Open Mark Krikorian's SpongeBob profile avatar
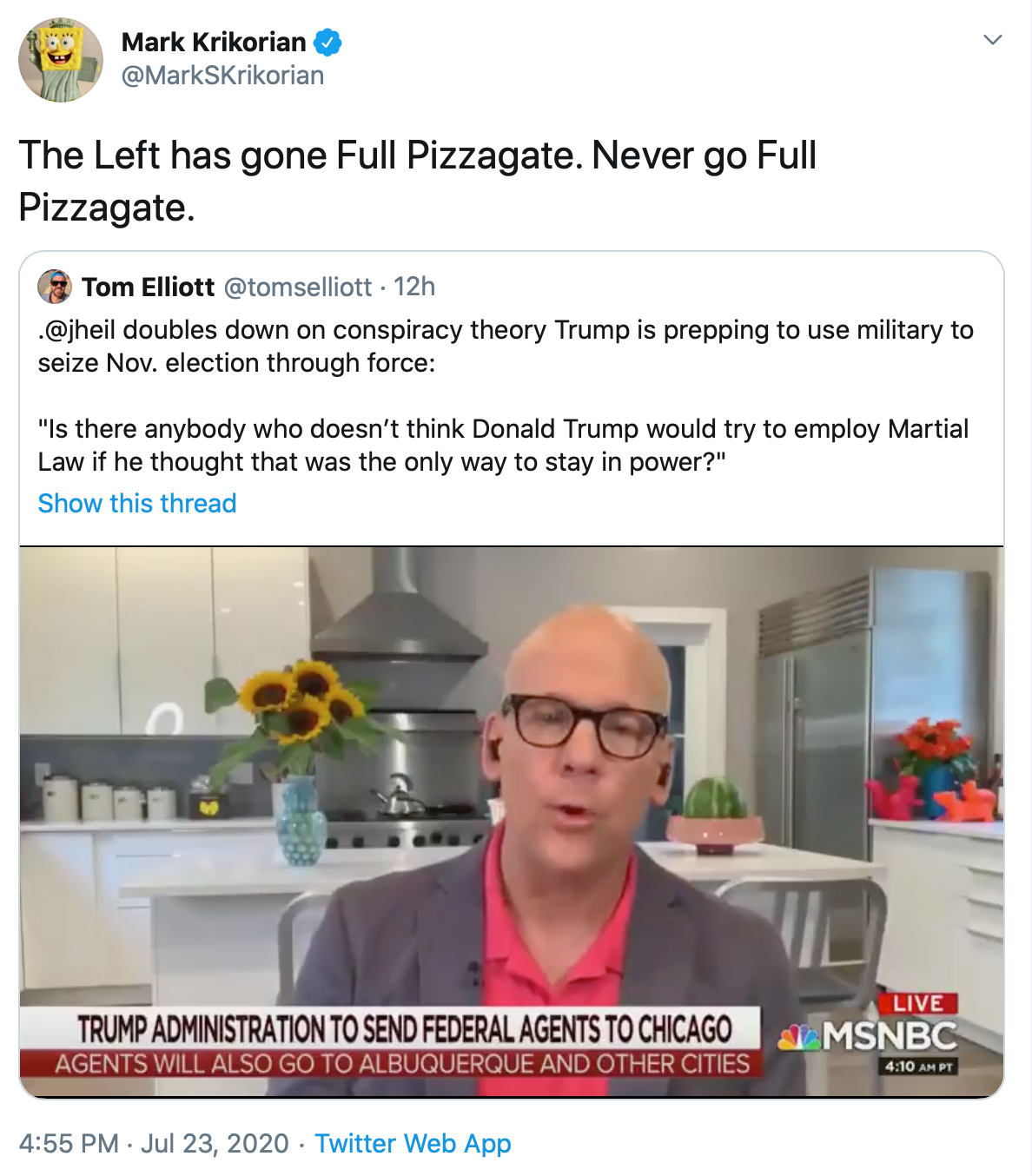1032x1176 pixels. click(x=61, y=60)
